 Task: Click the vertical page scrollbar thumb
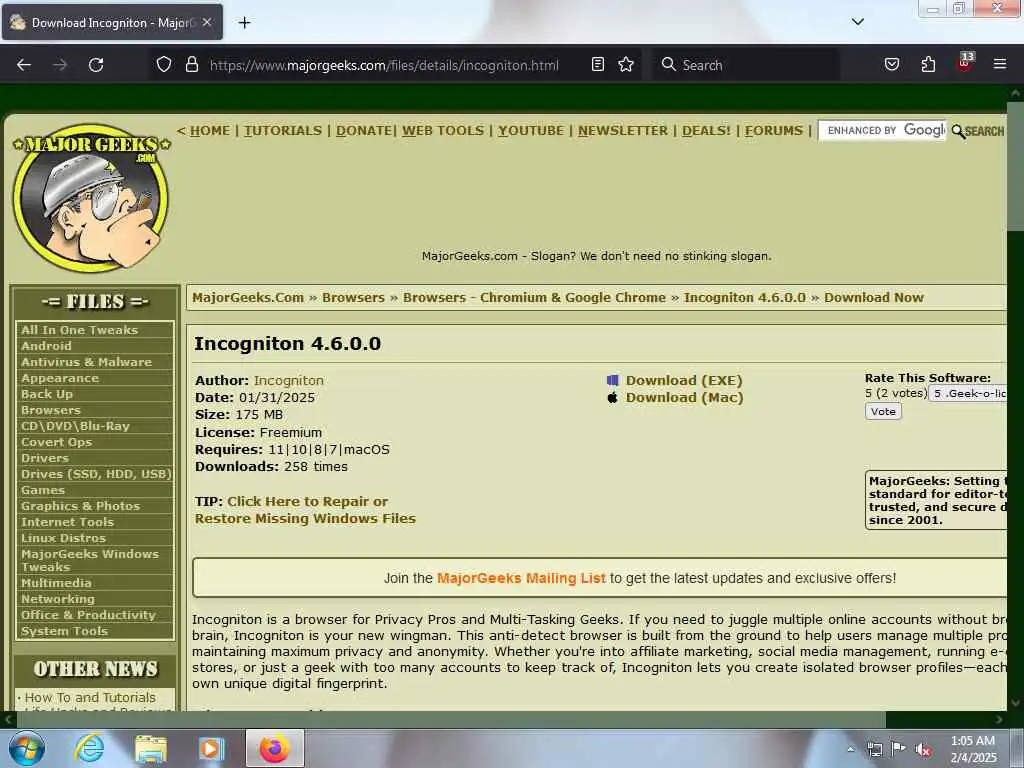tap(1016, 165)
